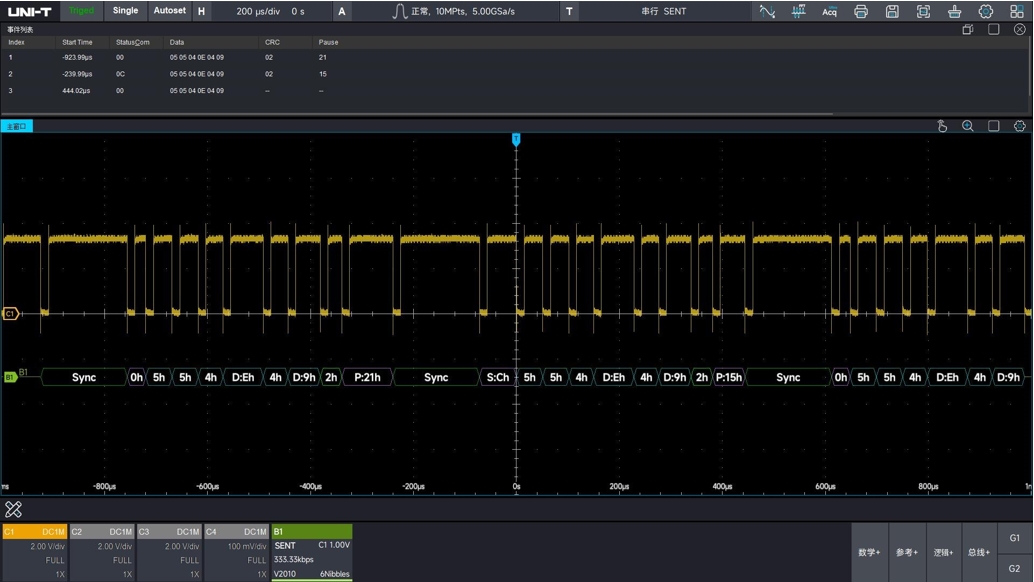Select event row with start time -923.99µs
The image size is (1034, 582).
pyautogui.click(x=514, y=57)
